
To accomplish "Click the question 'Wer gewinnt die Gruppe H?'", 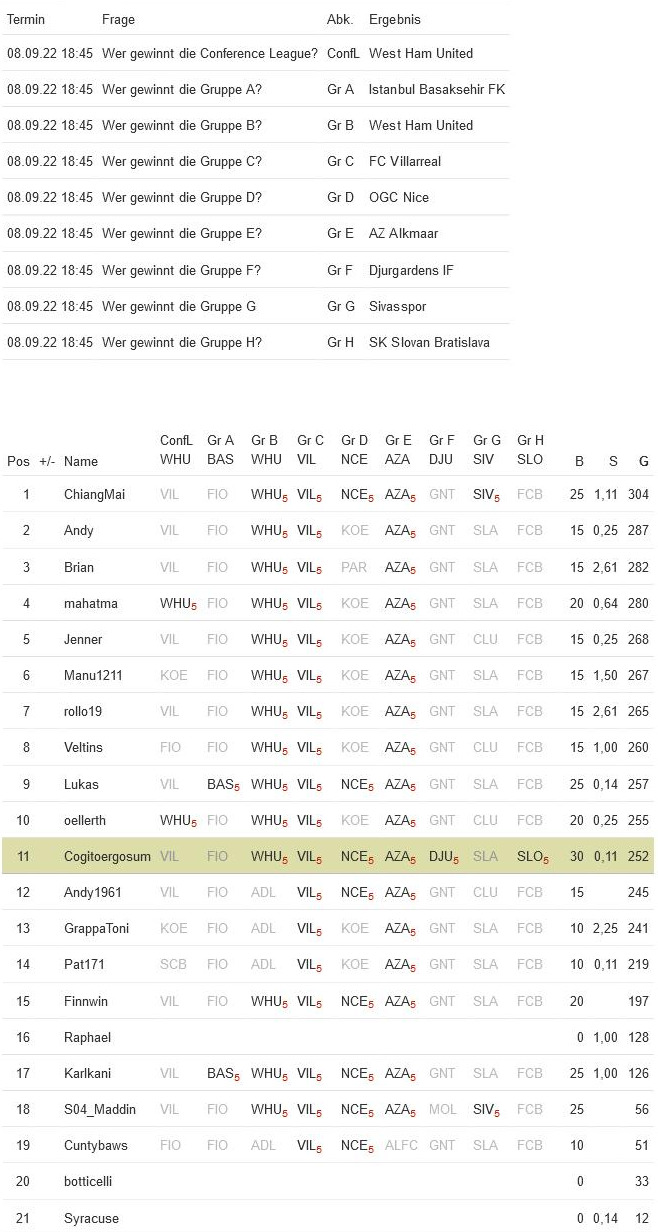I will [x=182, y=342].
